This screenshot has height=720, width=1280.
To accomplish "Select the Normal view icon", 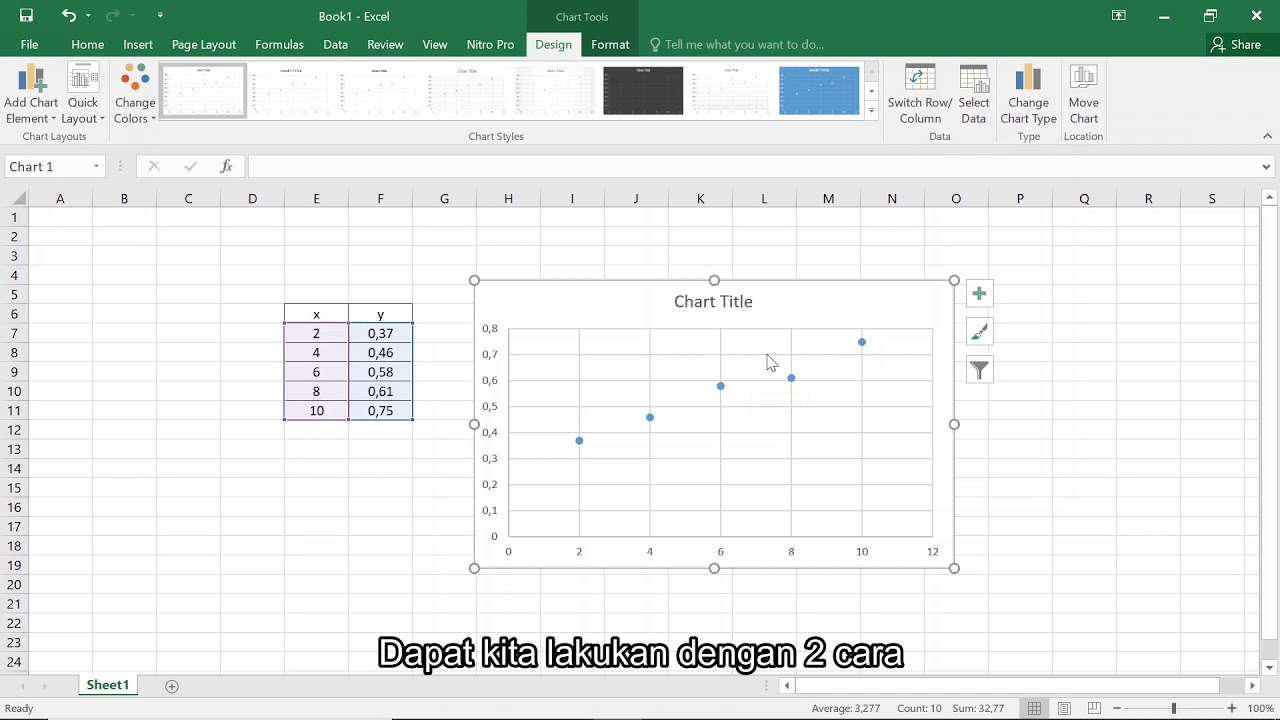I will pos(1034,708).
